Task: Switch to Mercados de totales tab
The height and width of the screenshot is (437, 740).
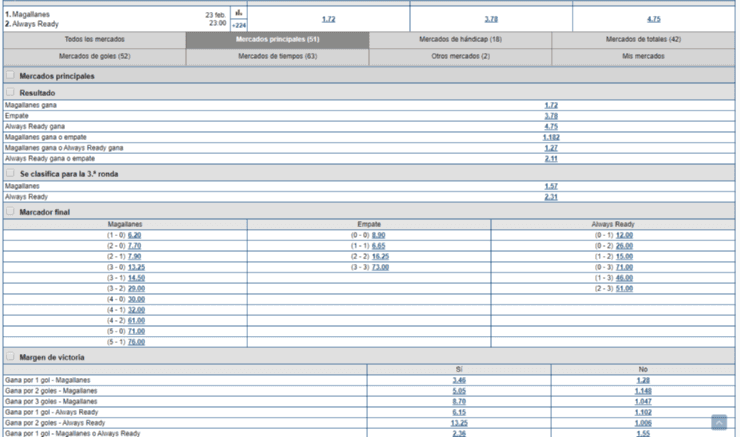Action: [643, 40]
